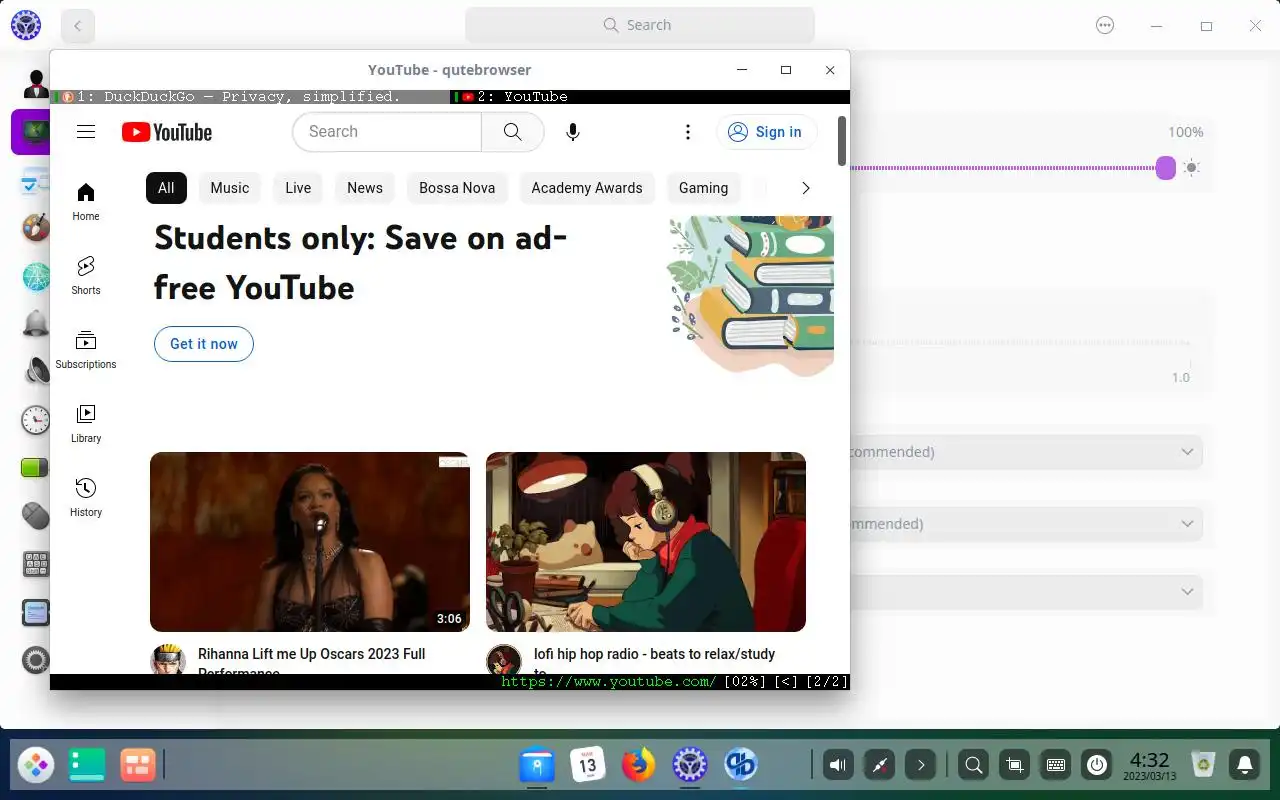Click the lofi hip hop channel avatar
Viewport: 1280px width, 800px height.
504,660
